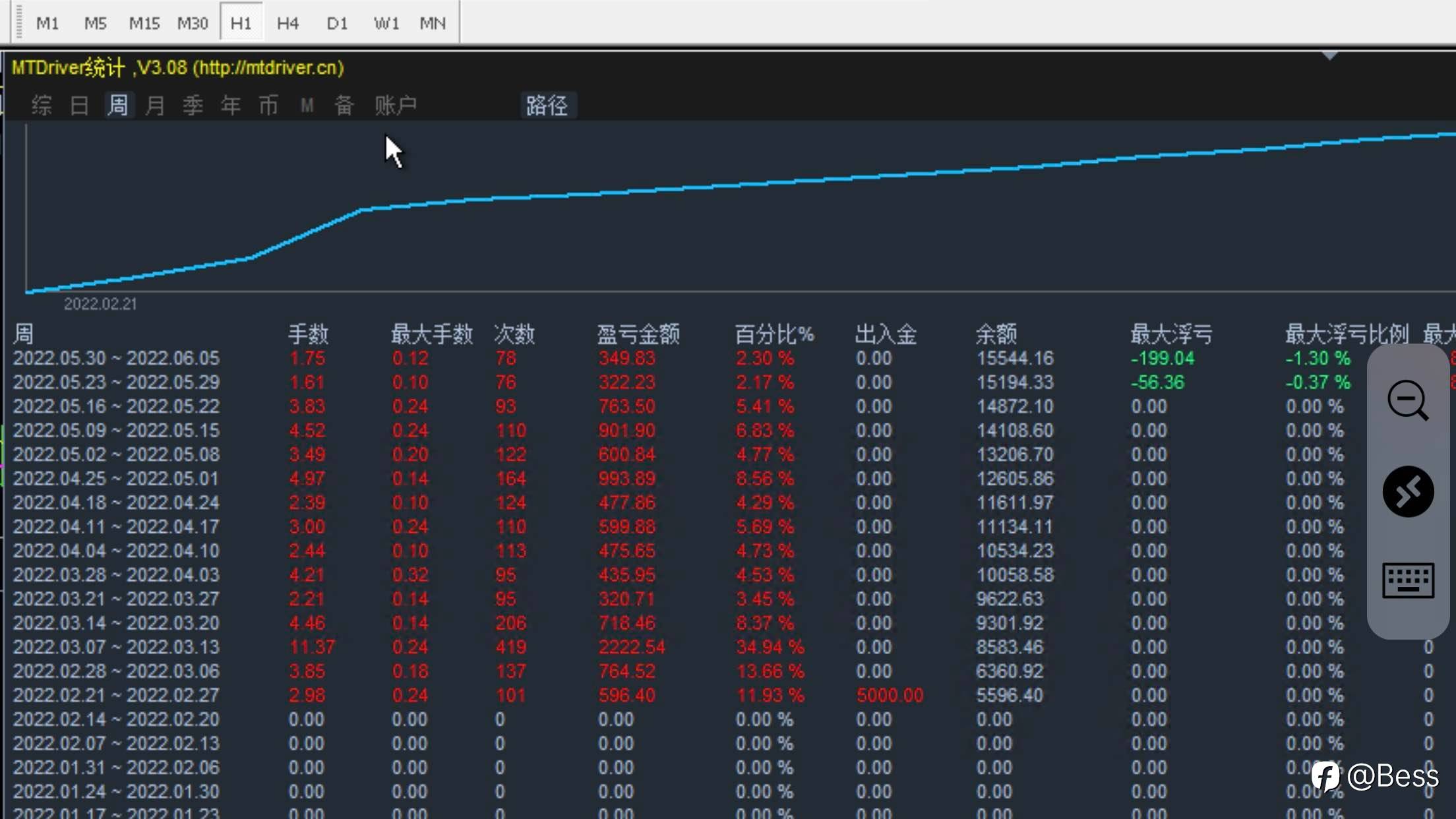Toggle the D1 daily timeframe
Viewport: 1456px width, 819px height.
click(336, 23)
